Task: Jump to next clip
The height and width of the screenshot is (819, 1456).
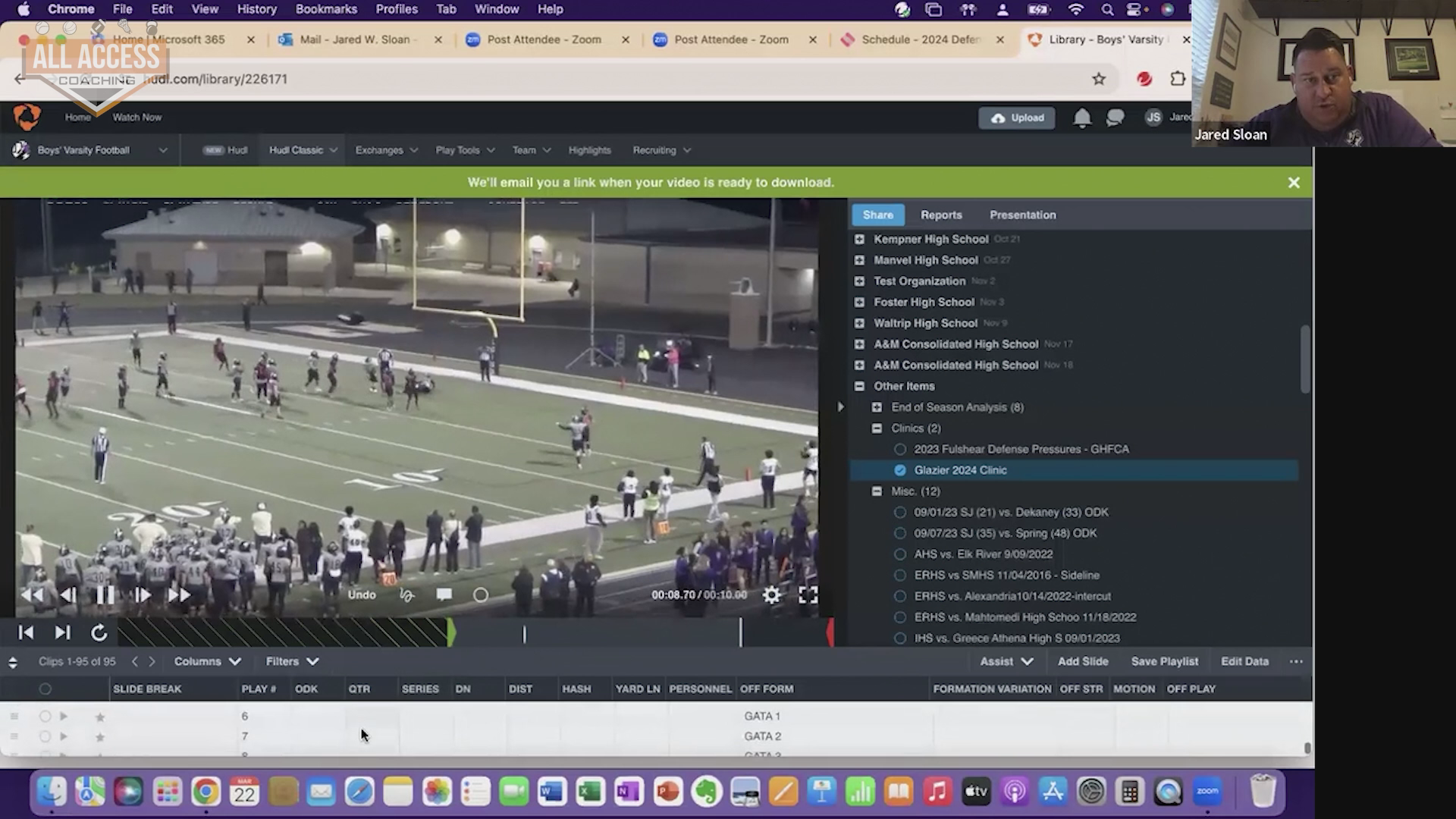Action: [x=63, y=632]
